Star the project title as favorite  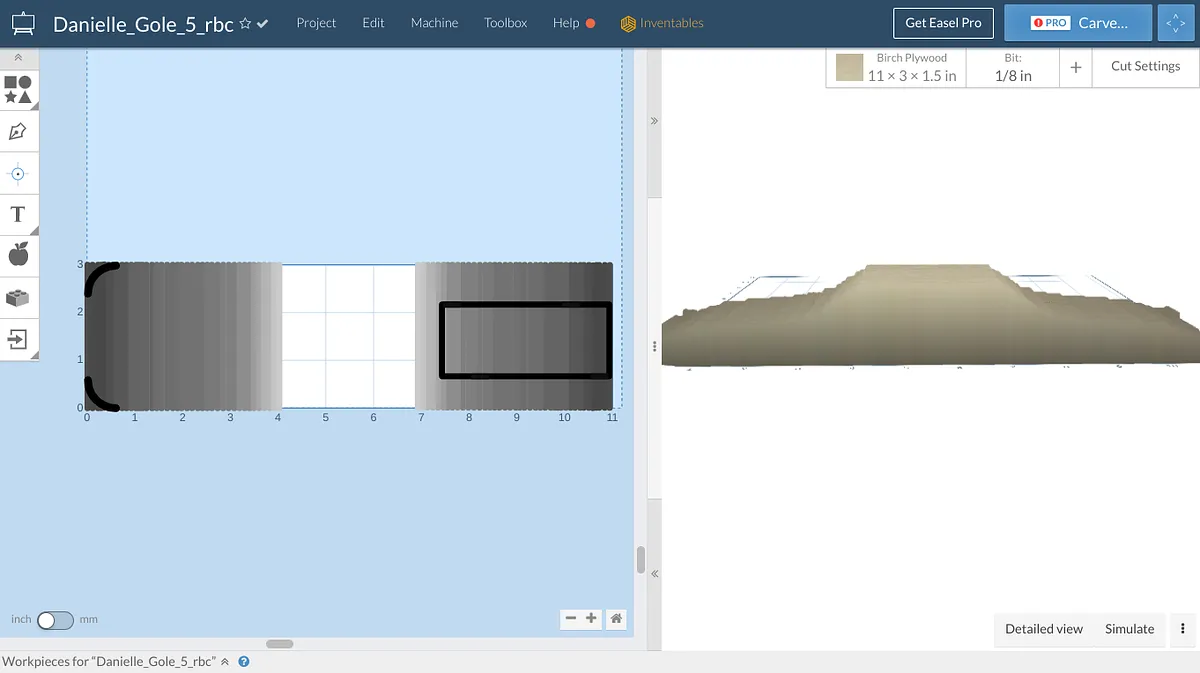pos(245,24)
